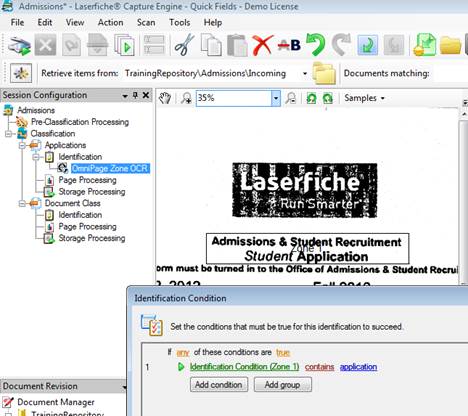This screenshot has height=416, width=468.
Task: Click the Identification Condition (Zone 1) link
Action: pyautogui.click(x=244, y=367)
